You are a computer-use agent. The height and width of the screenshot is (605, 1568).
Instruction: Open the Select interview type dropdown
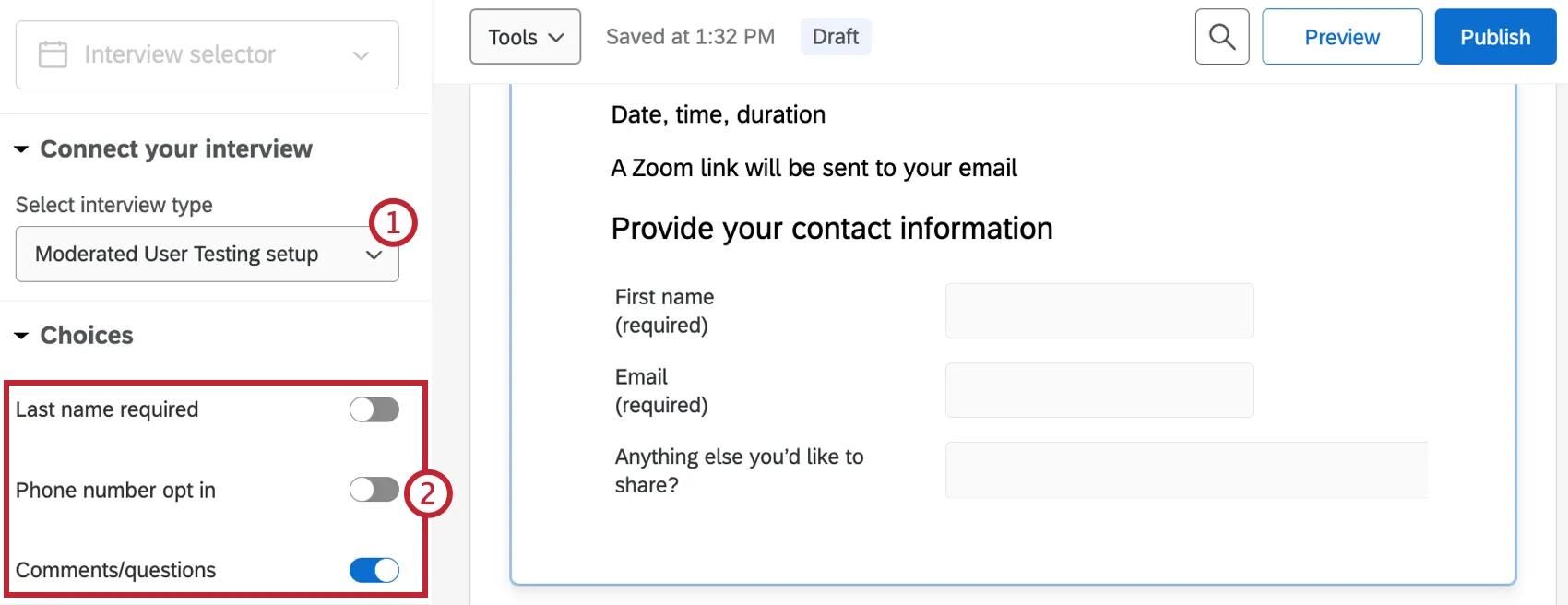pyautogui.click(x=207, y=254)
